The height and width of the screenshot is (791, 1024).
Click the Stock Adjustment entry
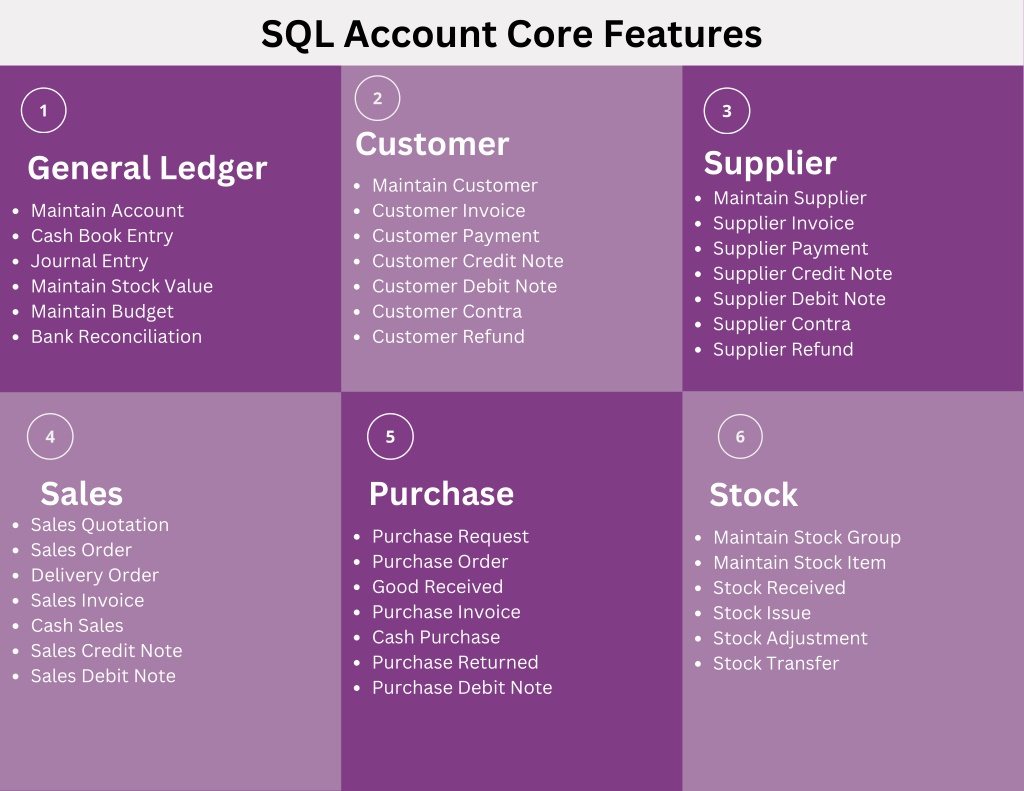pyautogui.click(x=790, y=638)
